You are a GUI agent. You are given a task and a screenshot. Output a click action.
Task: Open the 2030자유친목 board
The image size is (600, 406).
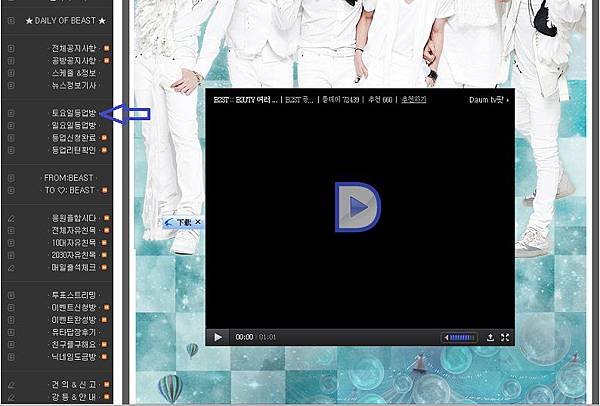coord(74,255)
